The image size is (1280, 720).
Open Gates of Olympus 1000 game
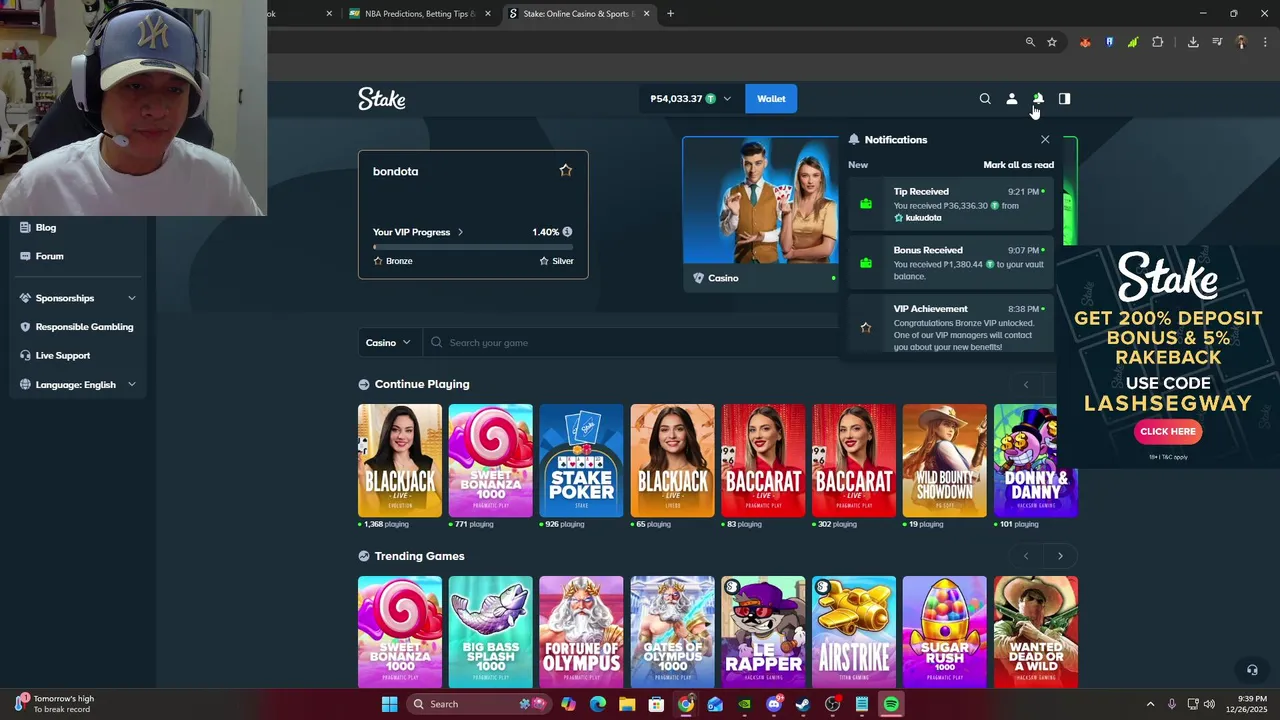pyautogui.click(x=672, y=632)
